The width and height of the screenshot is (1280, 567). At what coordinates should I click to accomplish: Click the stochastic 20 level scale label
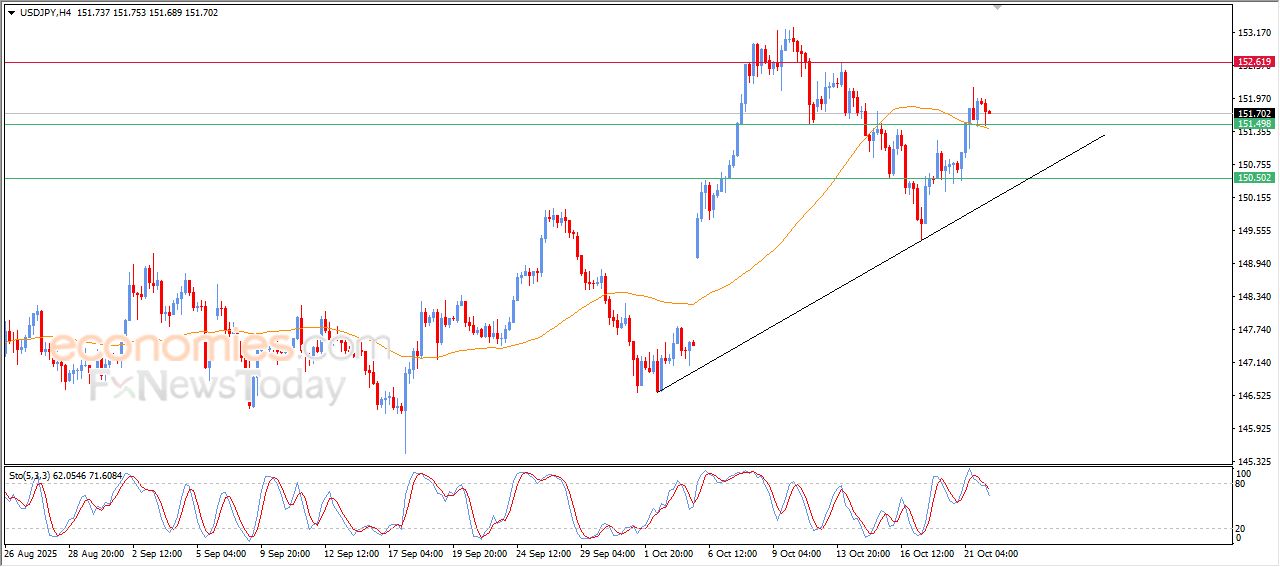[1243, 528]
